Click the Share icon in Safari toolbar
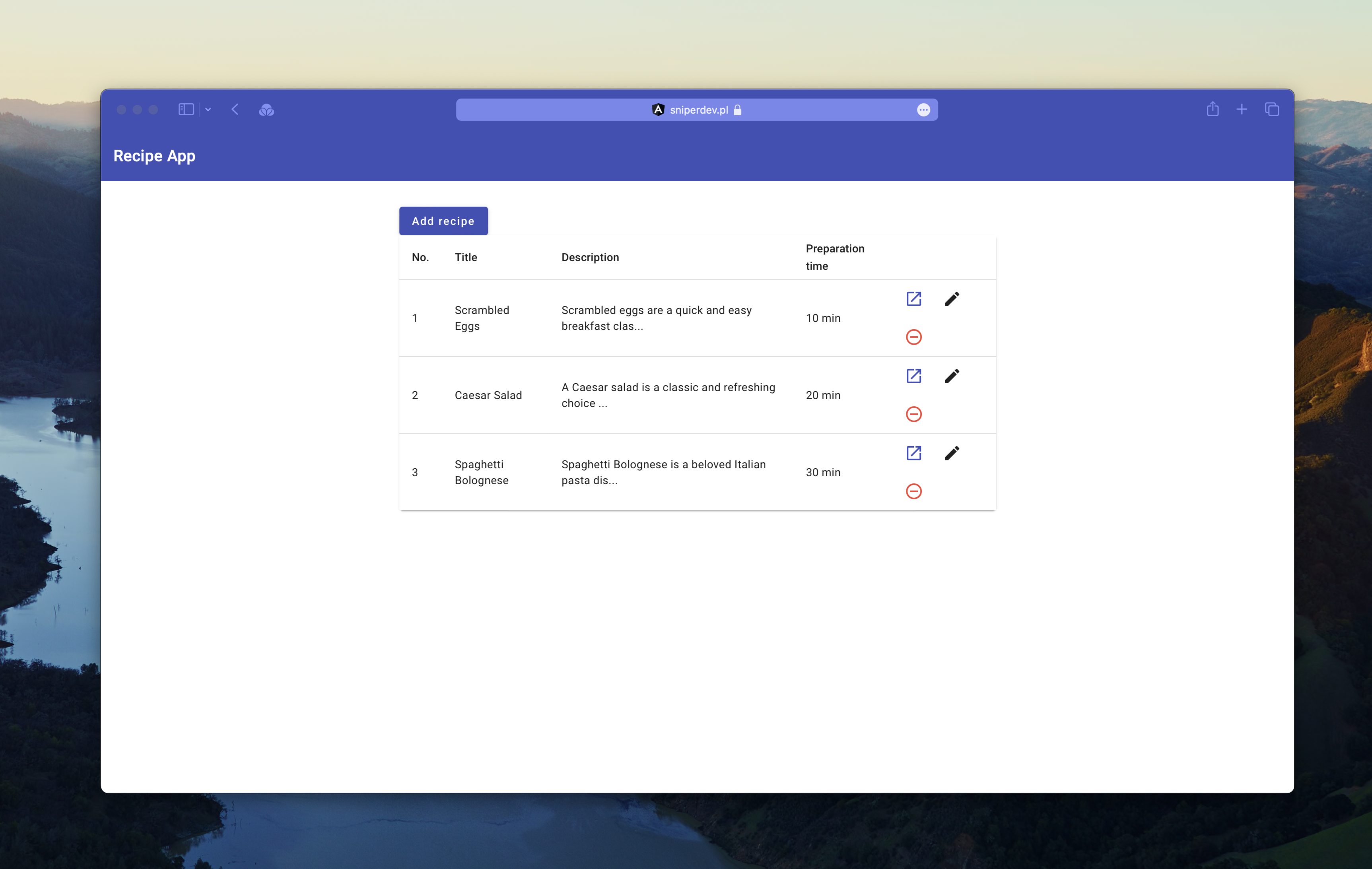This screenshot has width=1372, height=869. (1213, 109)
